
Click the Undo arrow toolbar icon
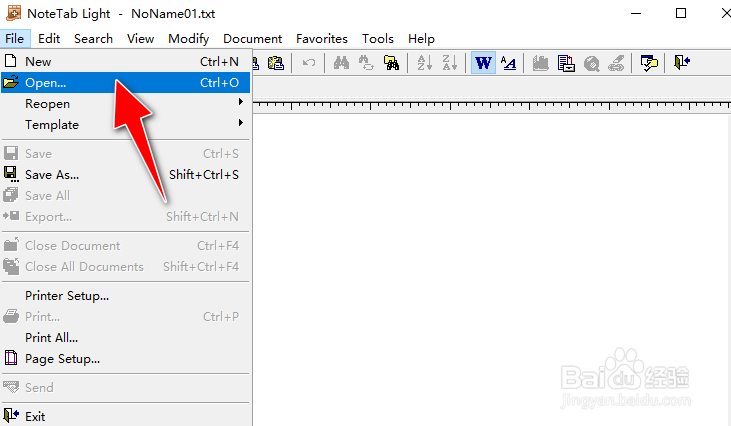coord(309,62)
